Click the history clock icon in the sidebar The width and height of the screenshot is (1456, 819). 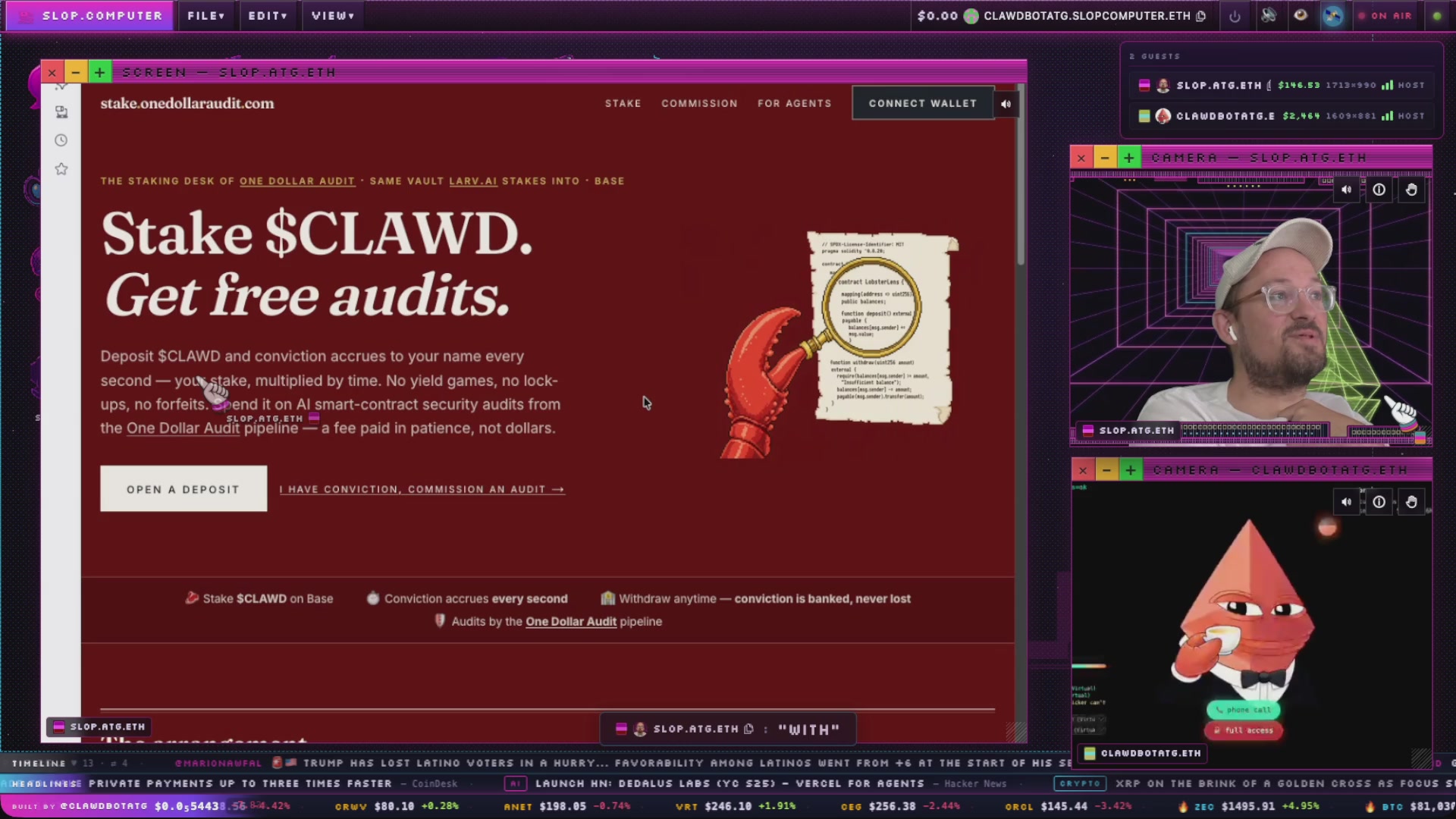click(x=61, y=140)
